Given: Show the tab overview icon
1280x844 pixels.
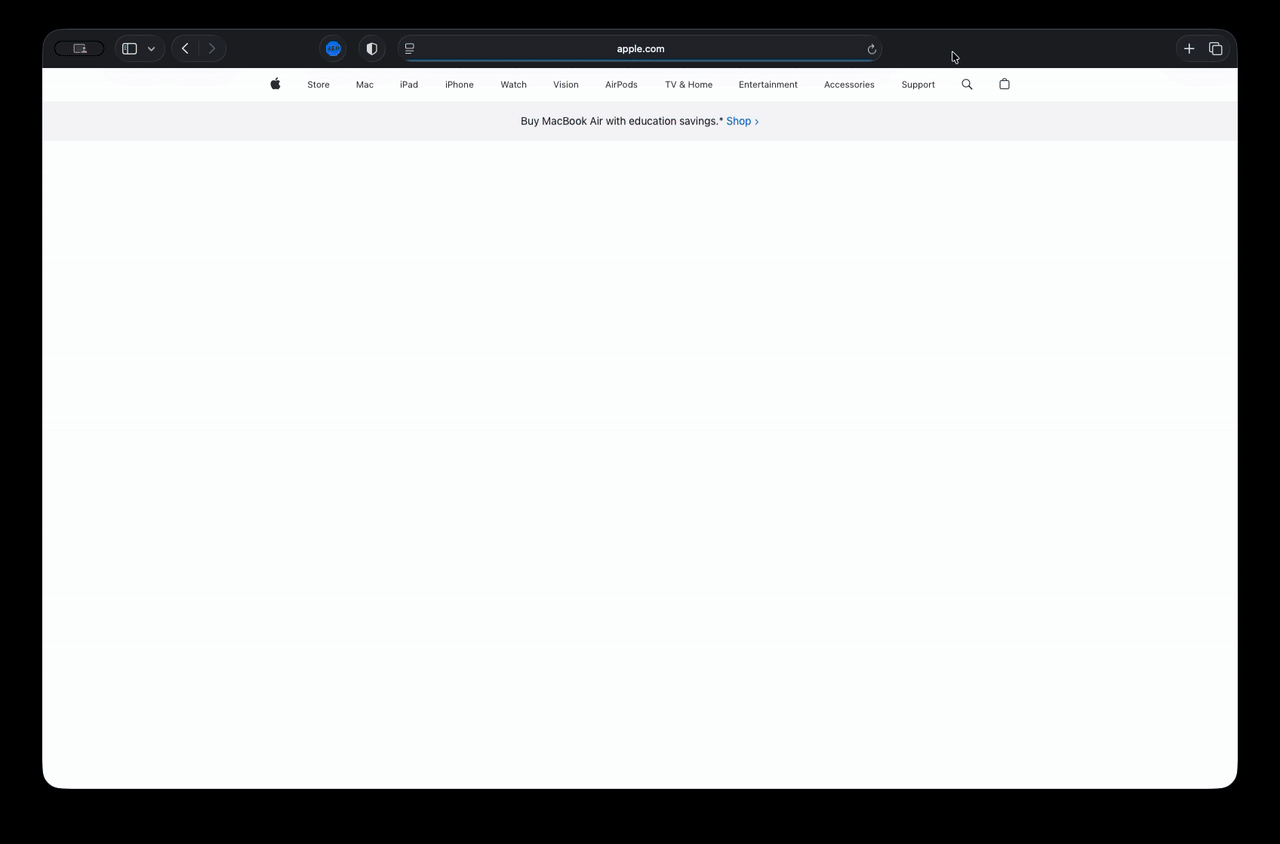Looking at the screenshot, I should pos(1216,48).
